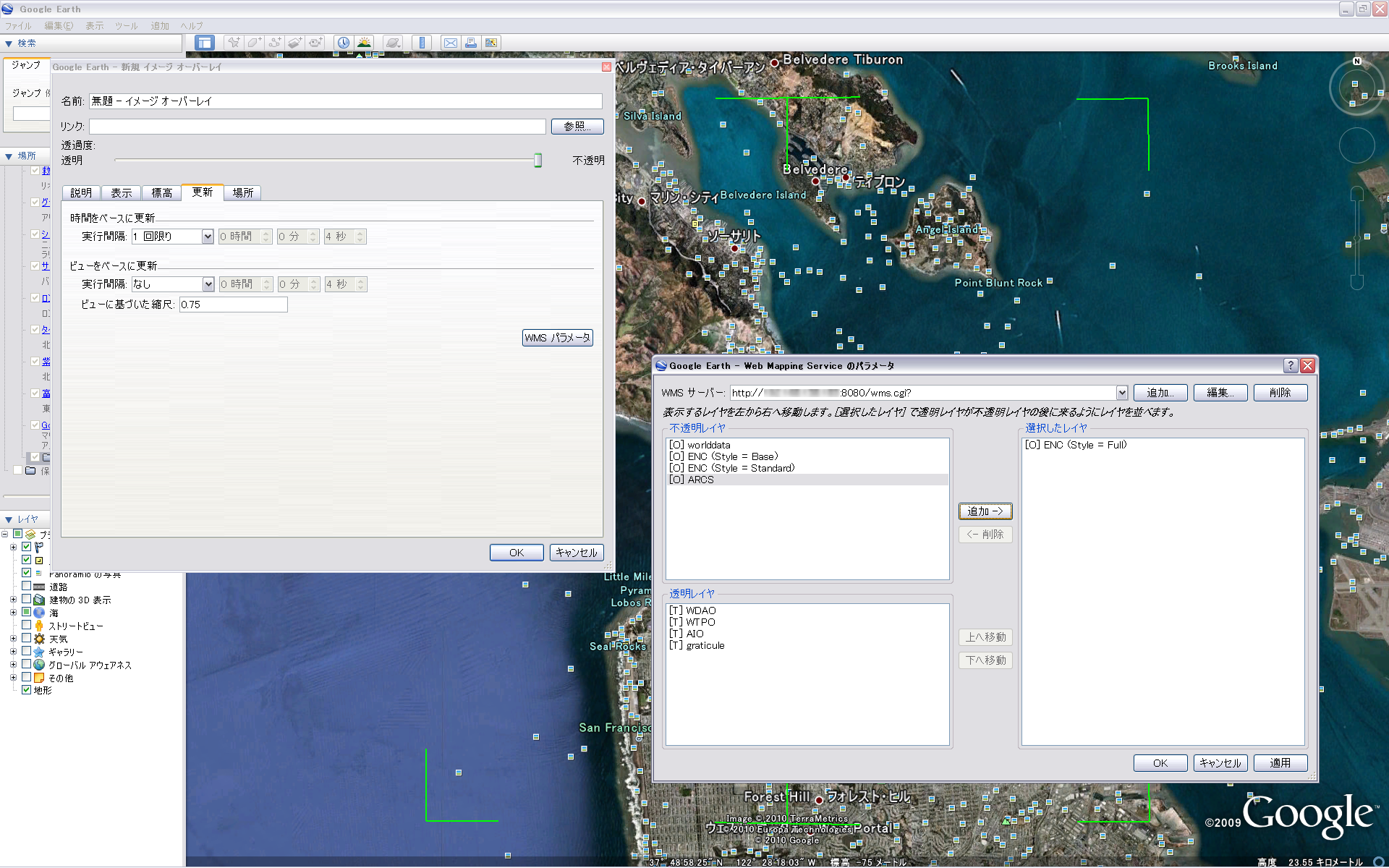Toggle the 道路 (roads) layer checkbox
The height and width of the screenshot is (868, 1389).
(27, 587)
